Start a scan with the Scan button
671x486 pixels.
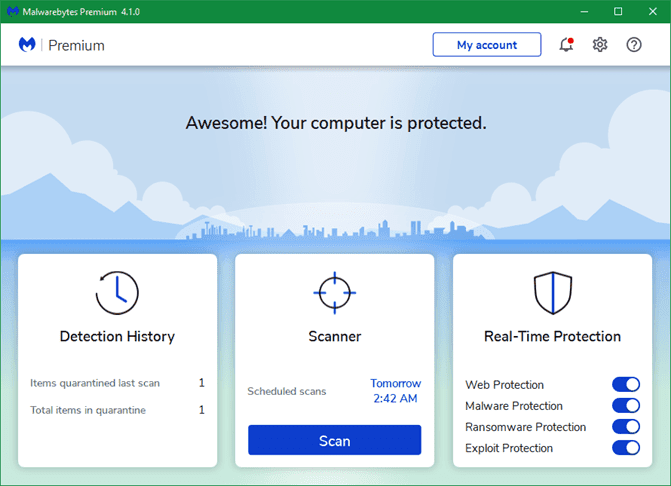click(335, 440)
